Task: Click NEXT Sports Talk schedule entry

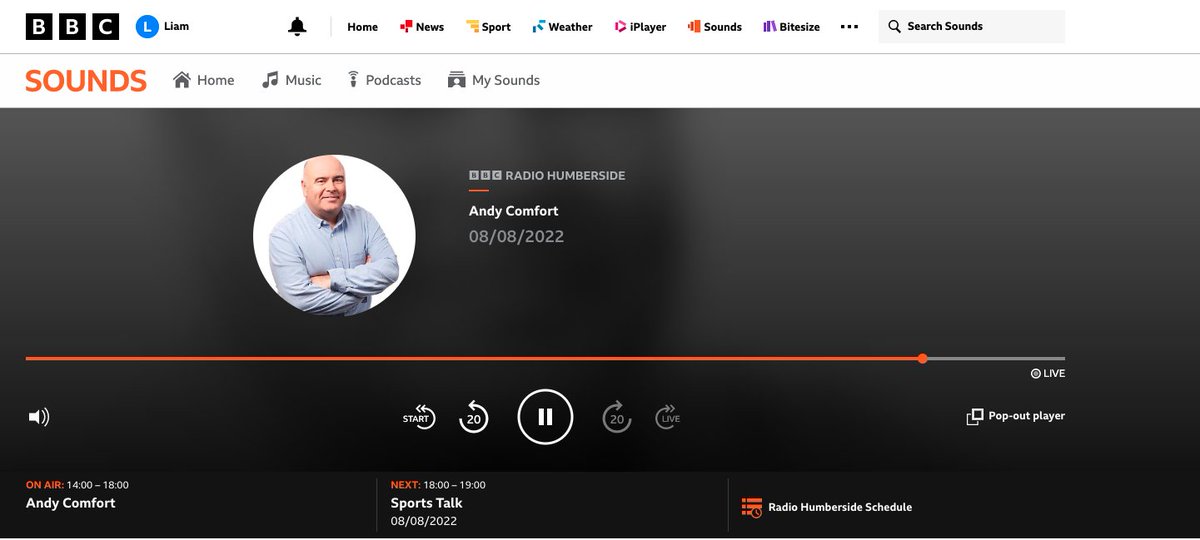Action: click(438, 503)
